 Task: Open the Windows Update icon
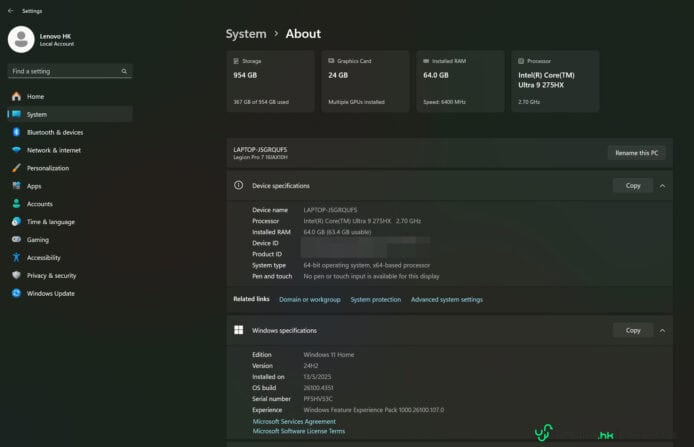pos(16,293)
